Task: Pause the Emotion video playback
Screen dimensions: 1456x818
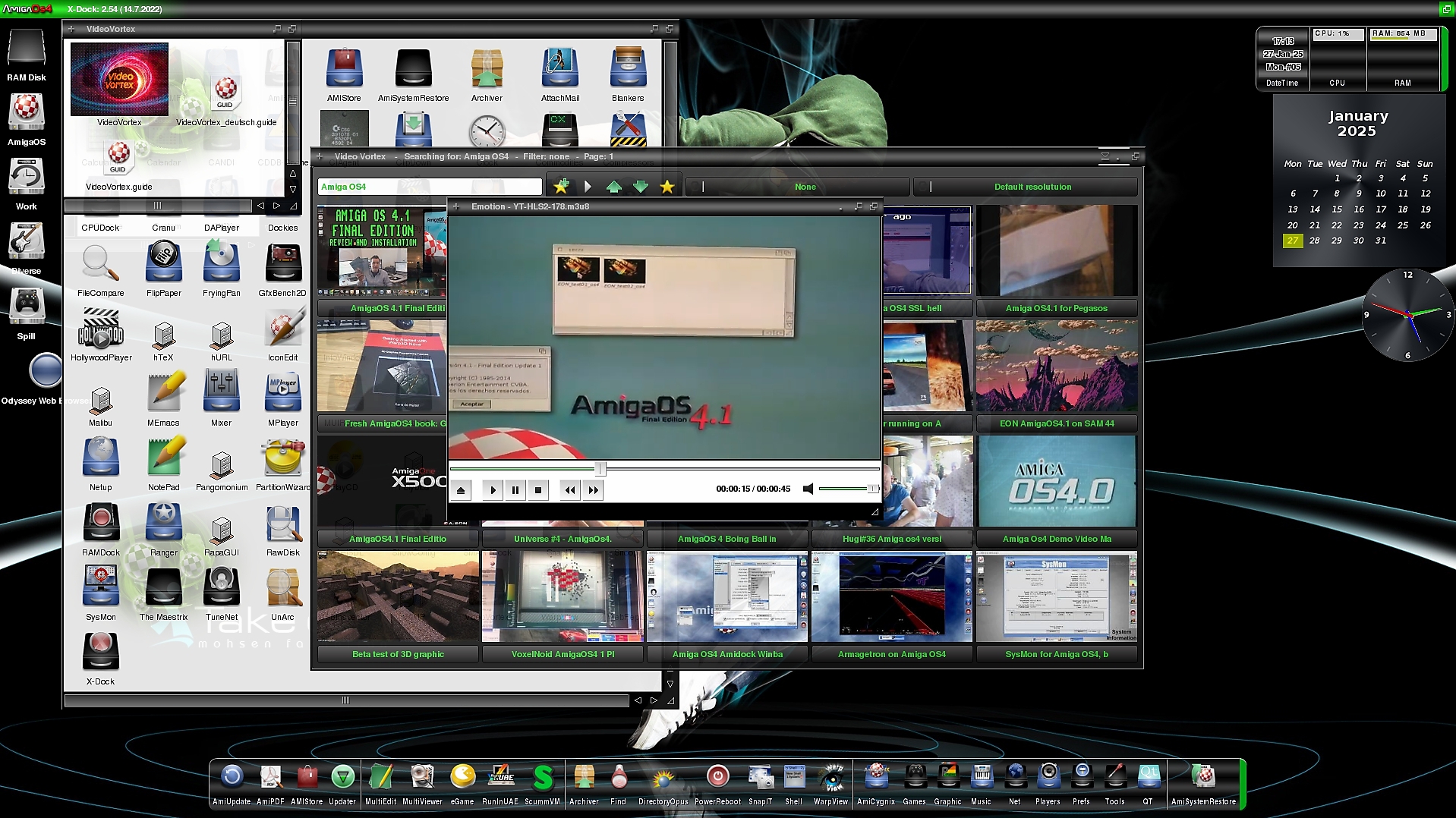Action: [x=515, y=490]
